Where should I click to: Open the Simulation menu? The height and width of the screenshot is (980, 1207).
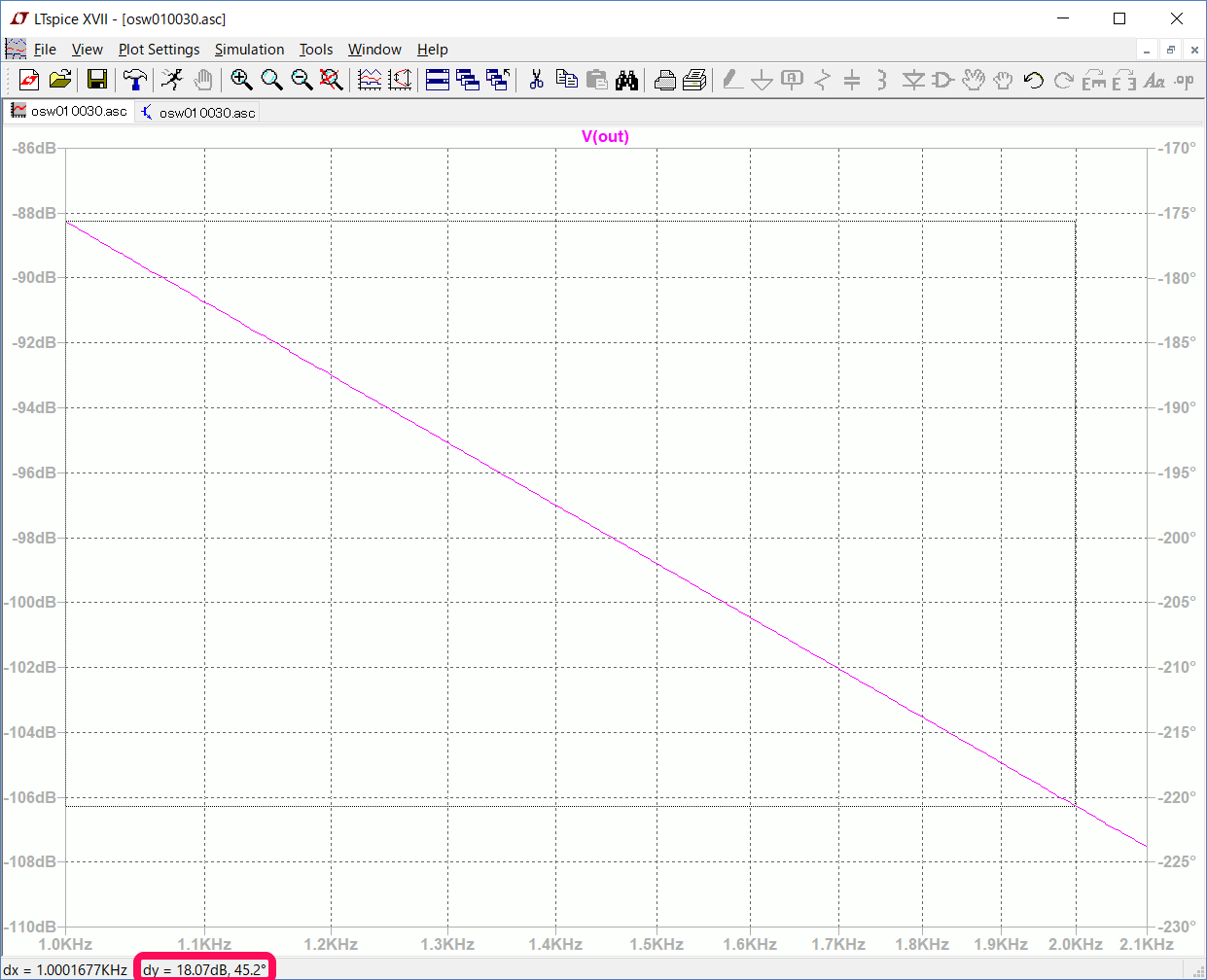249,50
